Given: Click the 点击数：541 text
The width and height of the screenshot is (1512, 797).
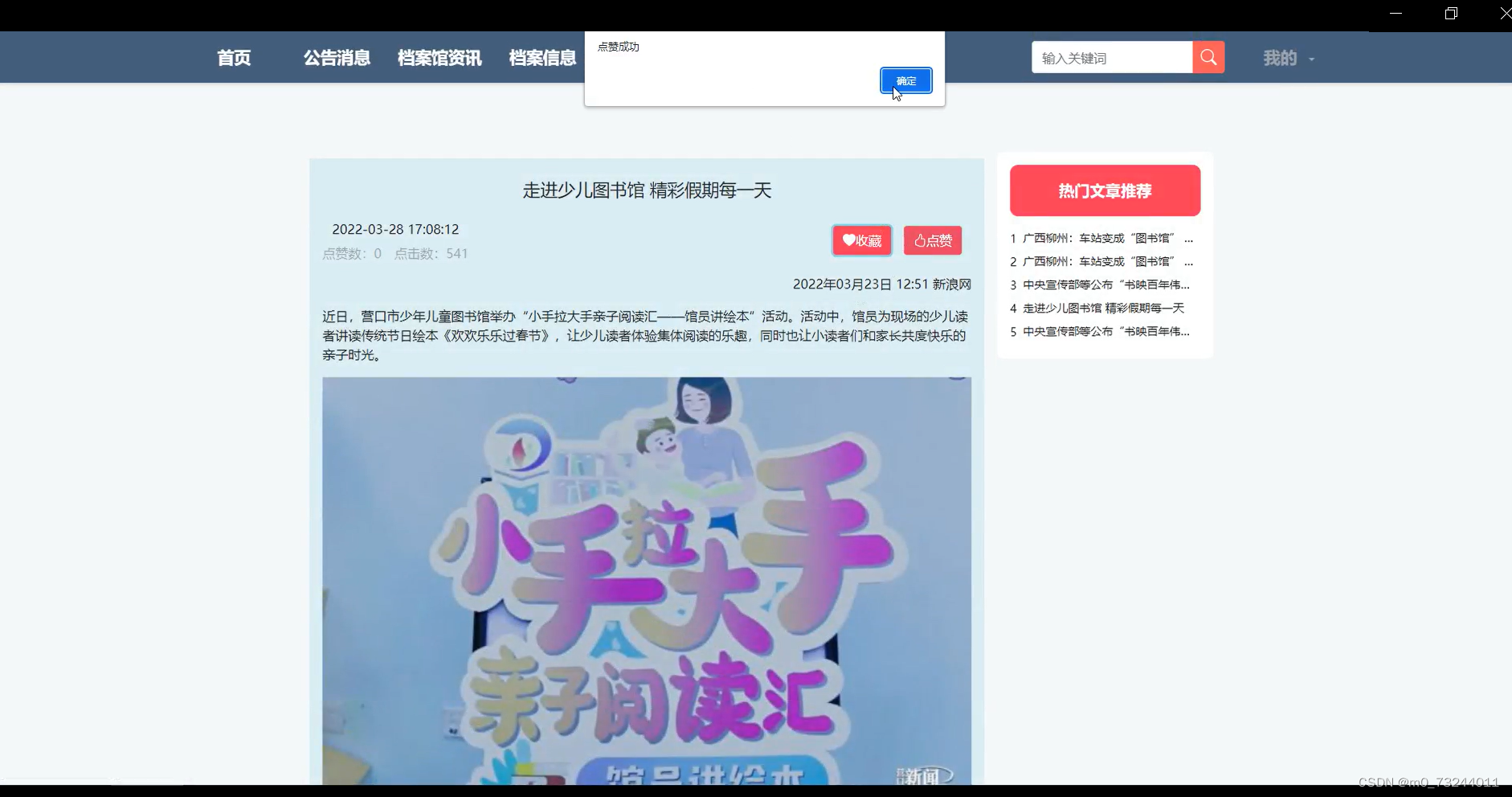Looking at the screenshot, I should pyautogui.click(x=431, y=254).
